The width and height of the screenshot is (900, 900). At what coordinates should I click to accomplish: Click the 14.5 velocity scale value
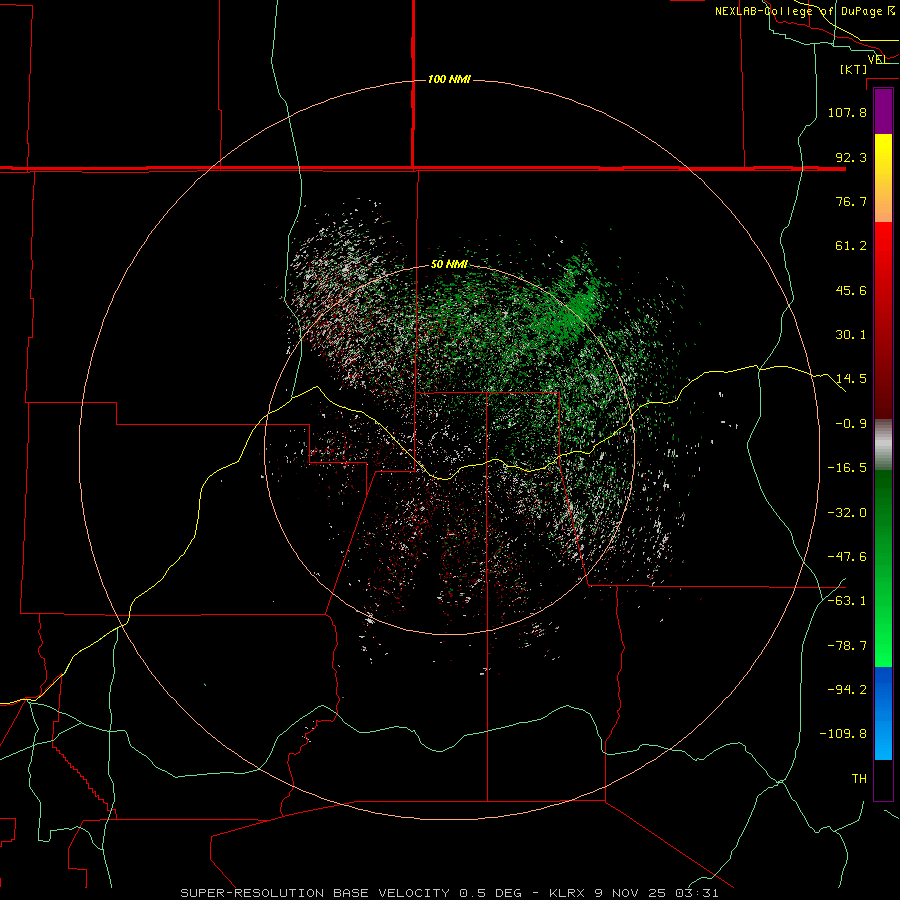[x=851, y=379]
